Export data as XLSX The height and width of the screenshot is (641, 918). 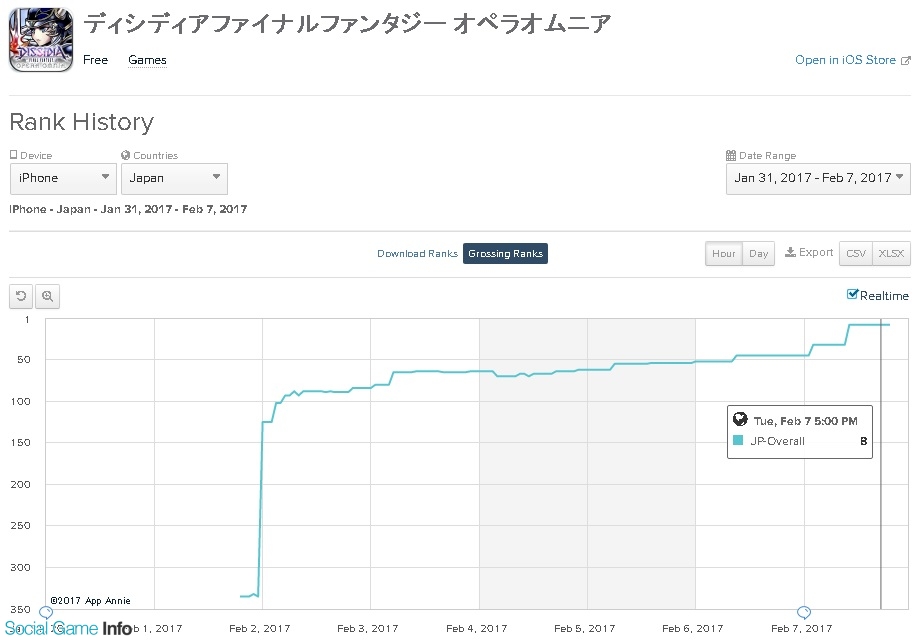tap(891, 254)
